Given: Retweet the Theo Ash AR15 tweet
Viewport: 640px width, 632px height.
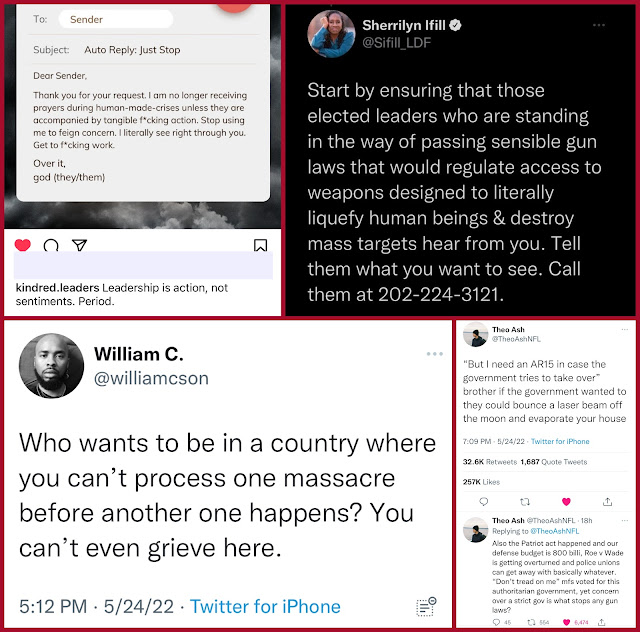Looking at the screenshot, I should (525, 501).
